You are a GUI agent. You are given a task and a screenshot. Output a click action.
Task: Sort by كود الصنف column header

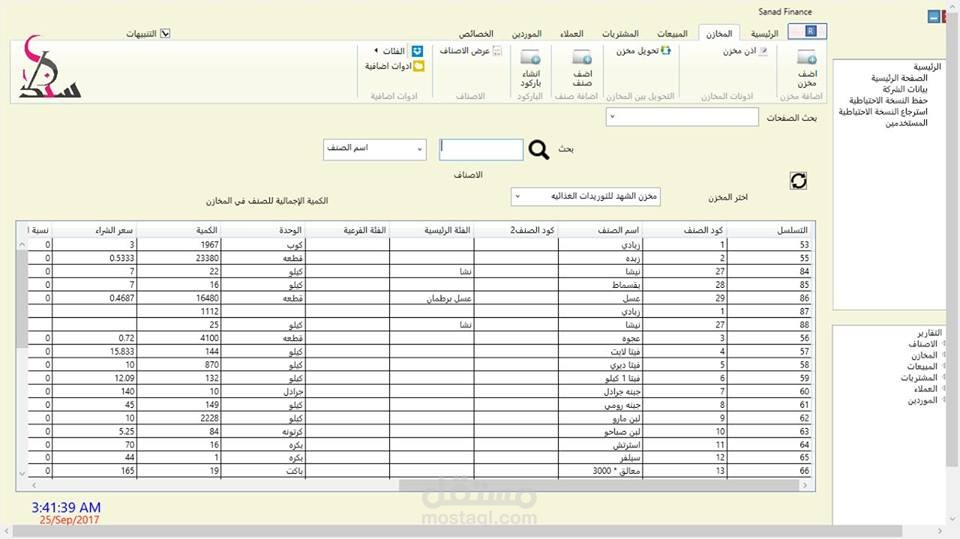tap(684, 230)
